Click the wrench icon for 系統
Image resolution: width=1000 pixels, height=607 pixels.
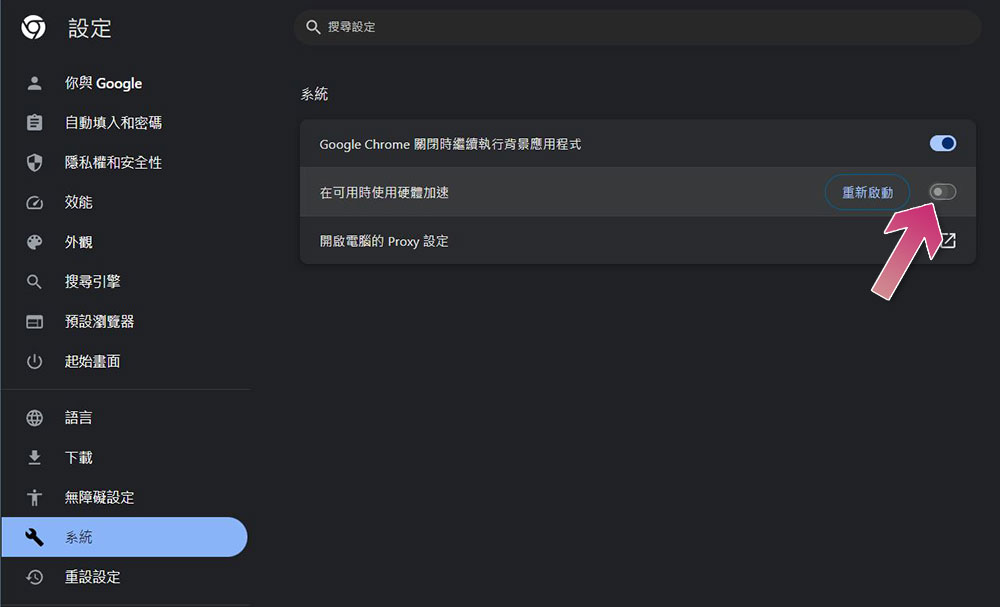click(x=34, y=537)
